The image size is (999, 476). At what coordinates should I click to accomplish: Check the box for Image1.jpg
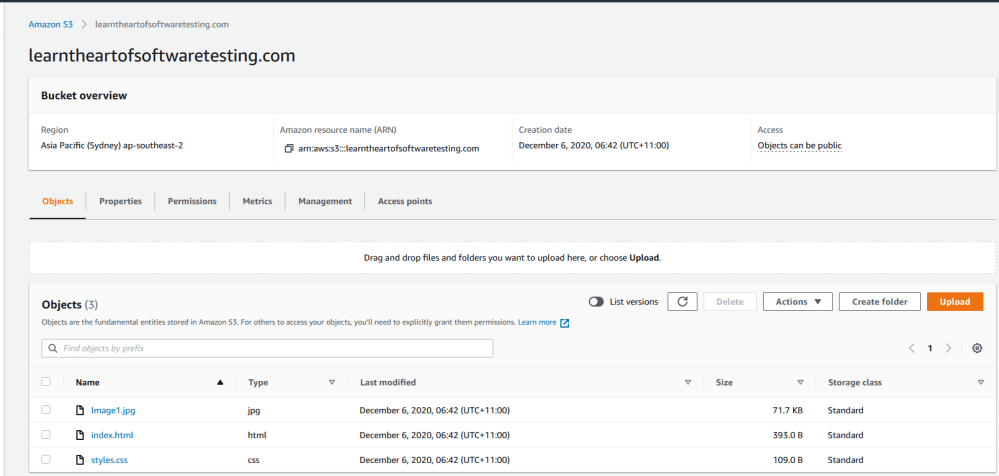pyautogui.click(x=46, y=410)
